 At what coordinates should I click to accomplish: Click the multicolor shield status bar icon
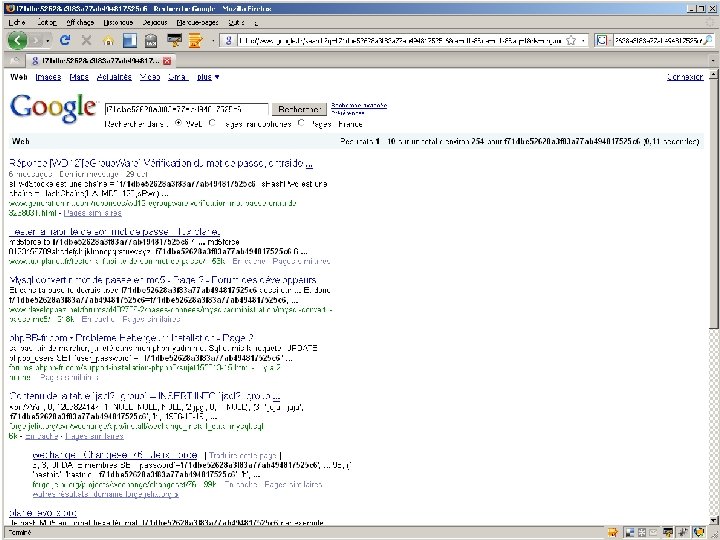699,533
